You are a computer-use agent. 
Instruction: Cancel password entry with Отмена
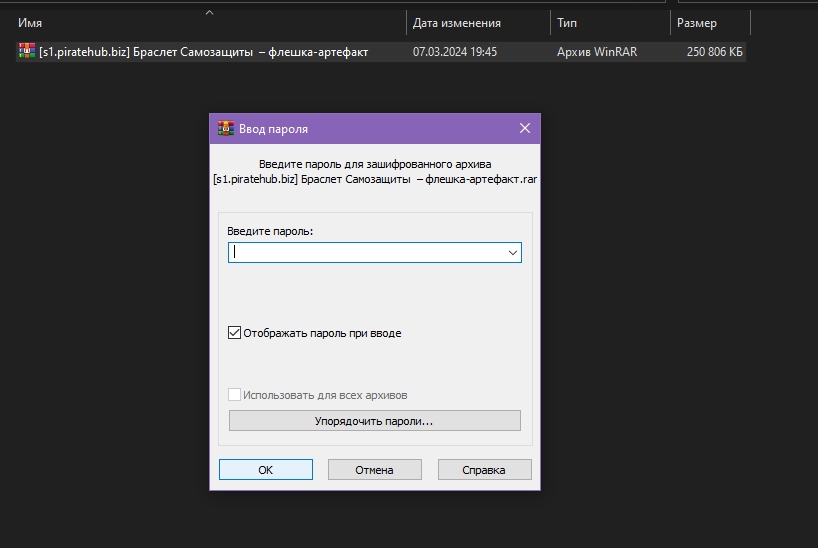click(375, 470)
